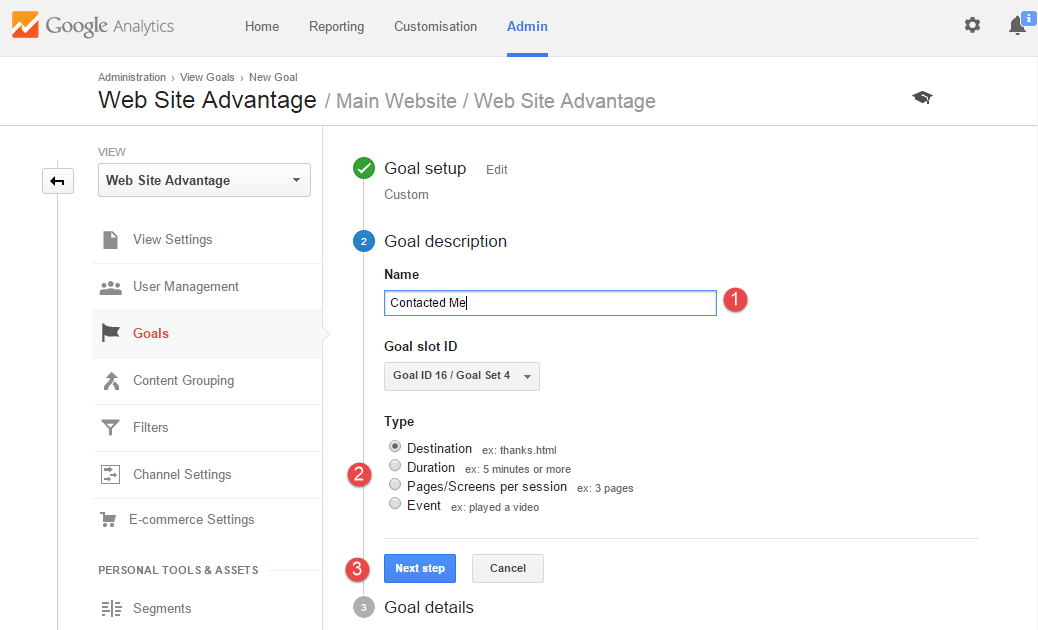Click the back arrow button

pyautogui.click(x=58, y=181)
